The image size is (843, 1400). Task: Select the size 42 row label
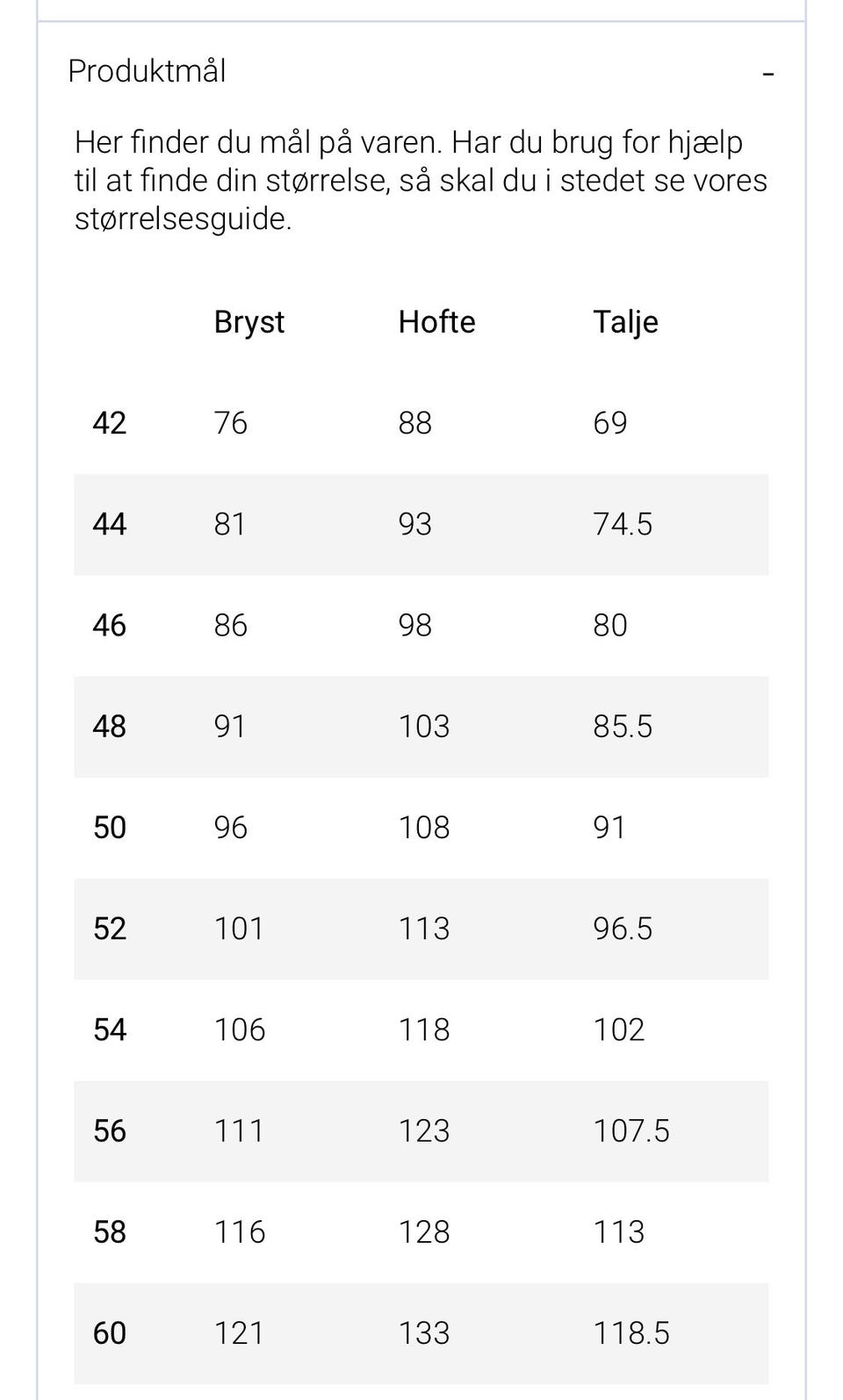[110, 423]
